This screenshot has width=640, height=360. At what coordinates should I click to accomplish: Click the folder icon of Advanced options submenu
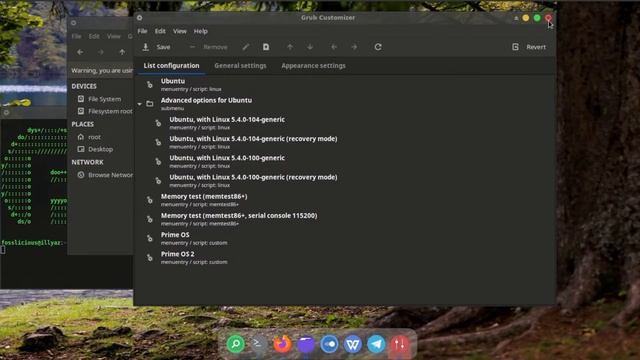[x=150, y=104]
